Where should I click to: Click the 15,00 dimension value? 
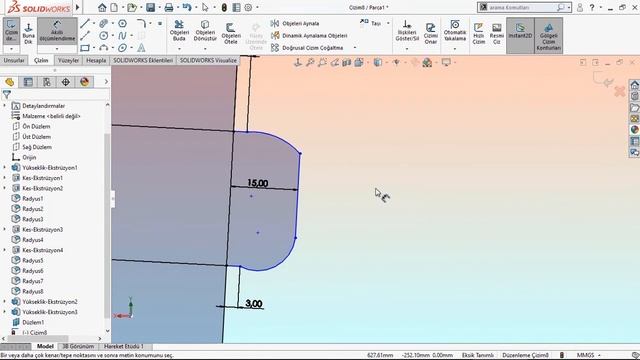tap(258, 183)
